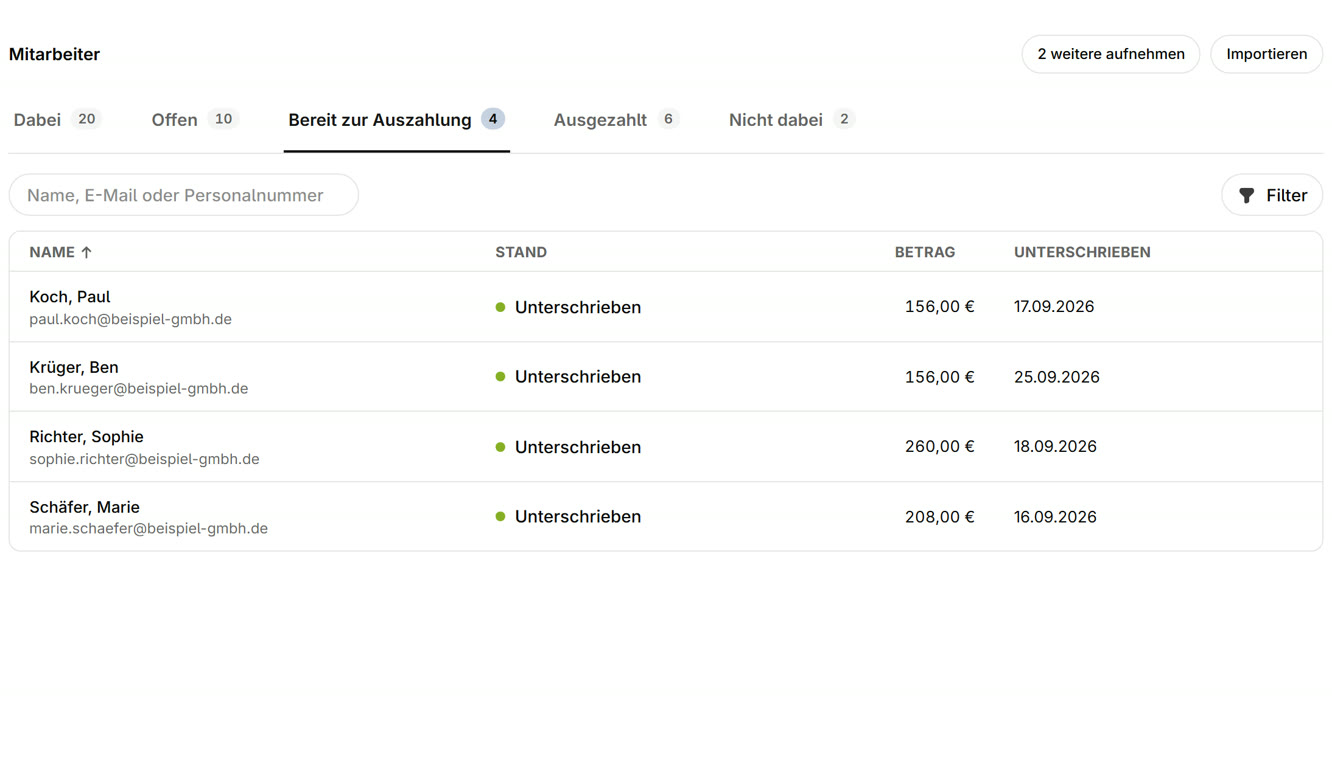Click the Mitarbeiter heading

click(54, 54)
